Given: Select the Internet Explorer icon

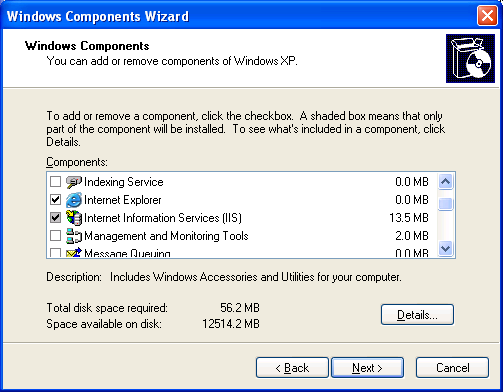Looking at the screenshot, I should 74,200.
